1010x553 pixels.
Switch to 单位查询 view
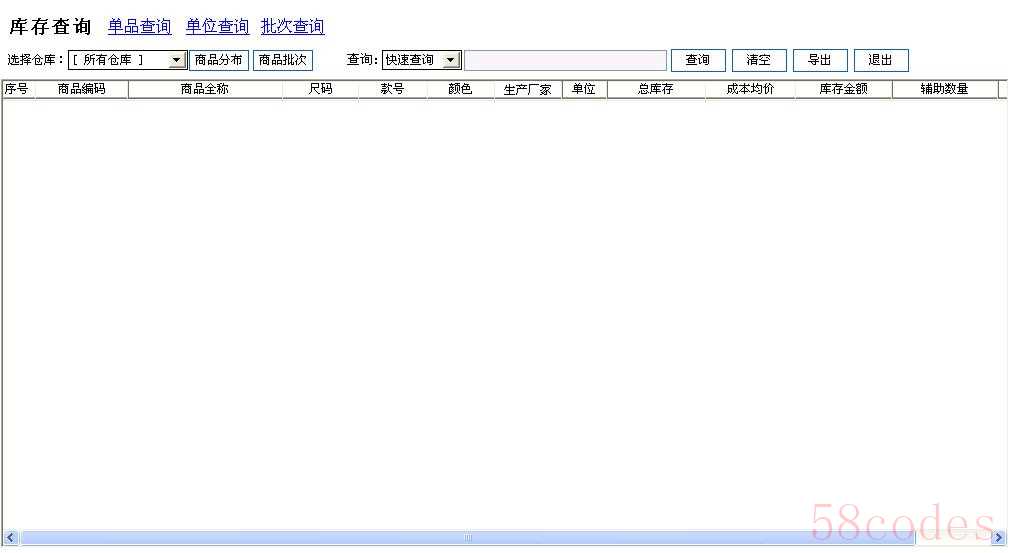tap(217, 27)
